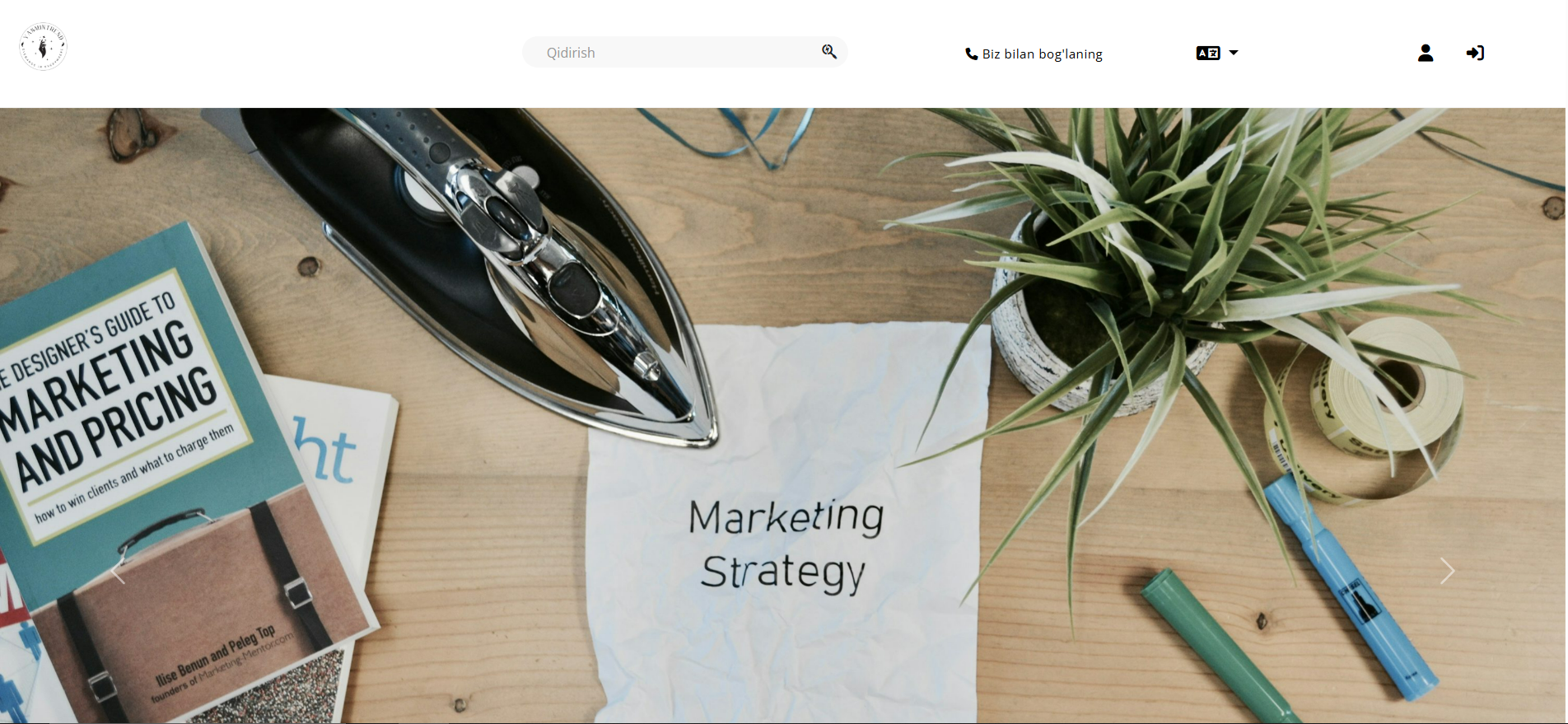Go to the previous carousel slide
1568x724 pixels.
[118, 571]
